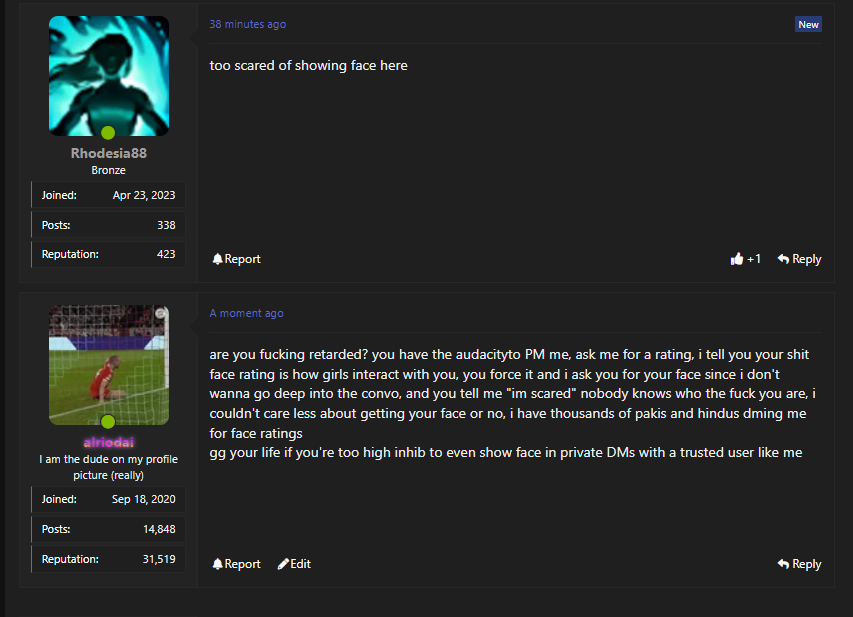Screen dimensions: 853x617
Task: Click the green online dot on alriodai's avatar
Action: click(x=108, y=421)
